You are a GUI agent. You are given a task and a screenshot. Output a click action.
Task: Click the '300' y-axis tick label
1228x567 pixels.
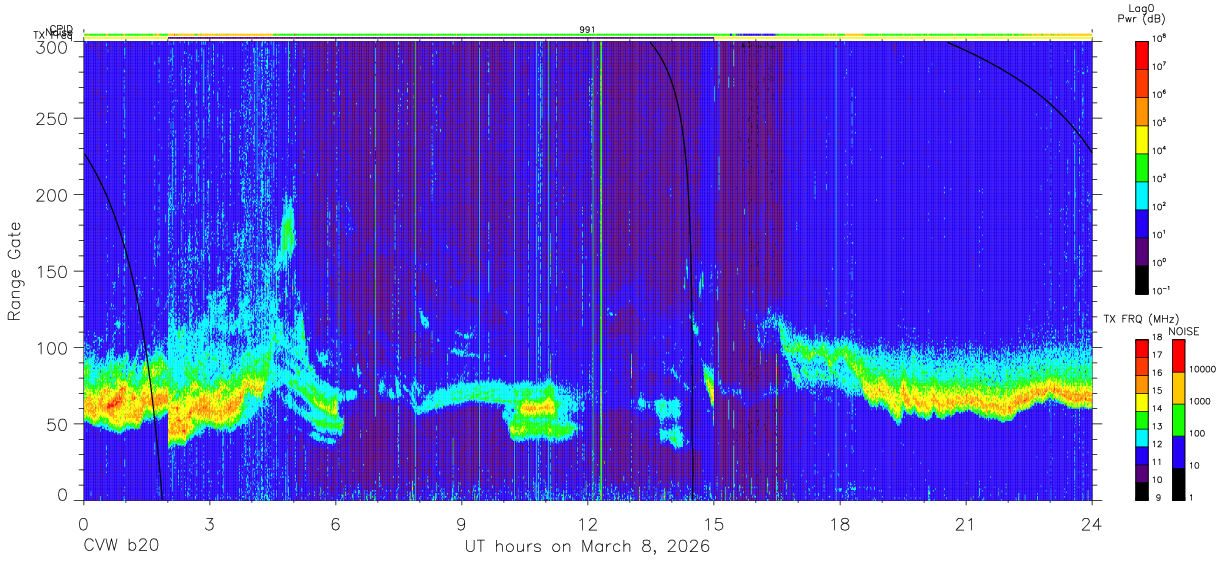coord(53,46)
